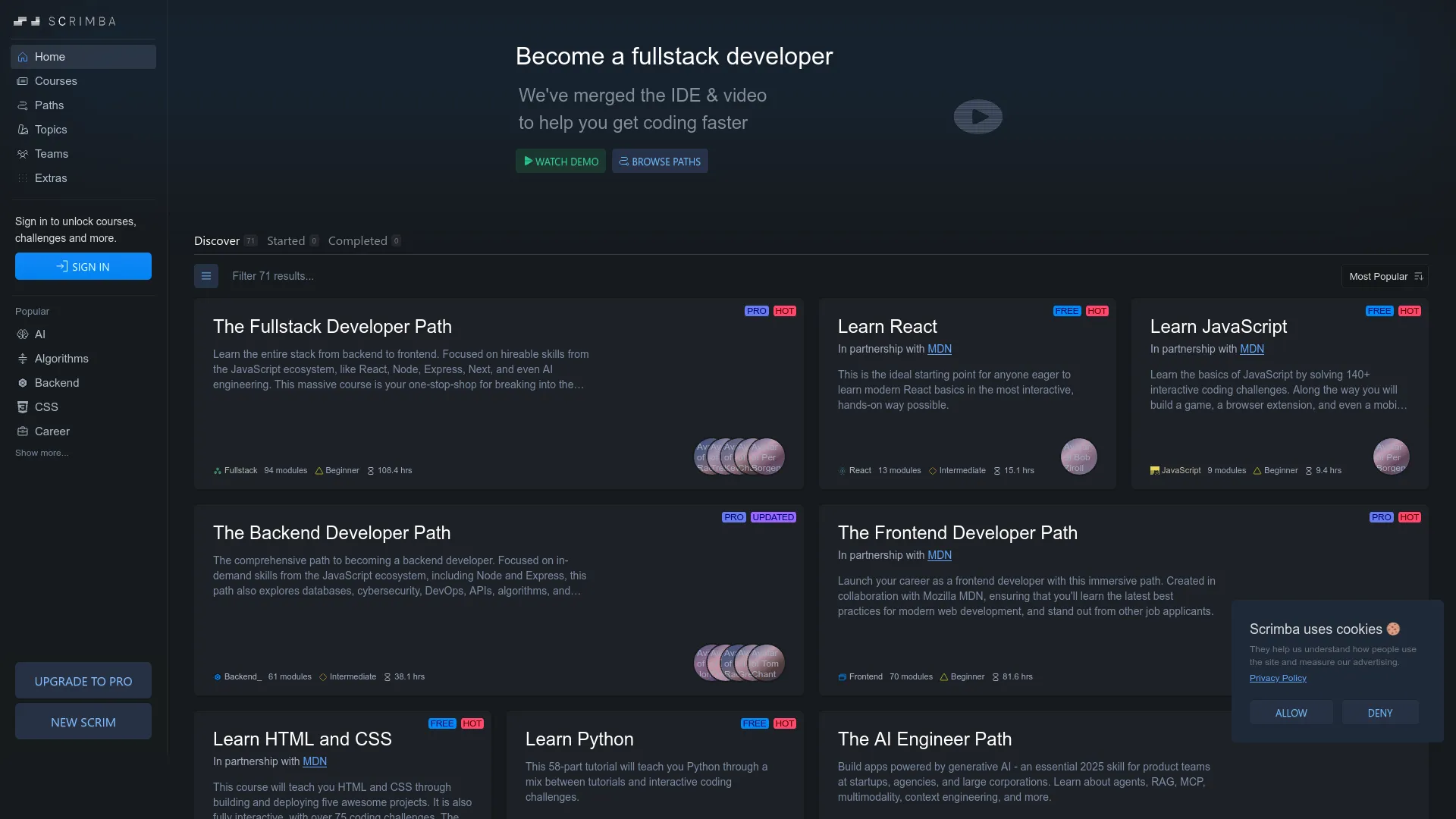1456x819 pixels.
Task: Open the Backend popular topic
Action: [x=83, y=383]
